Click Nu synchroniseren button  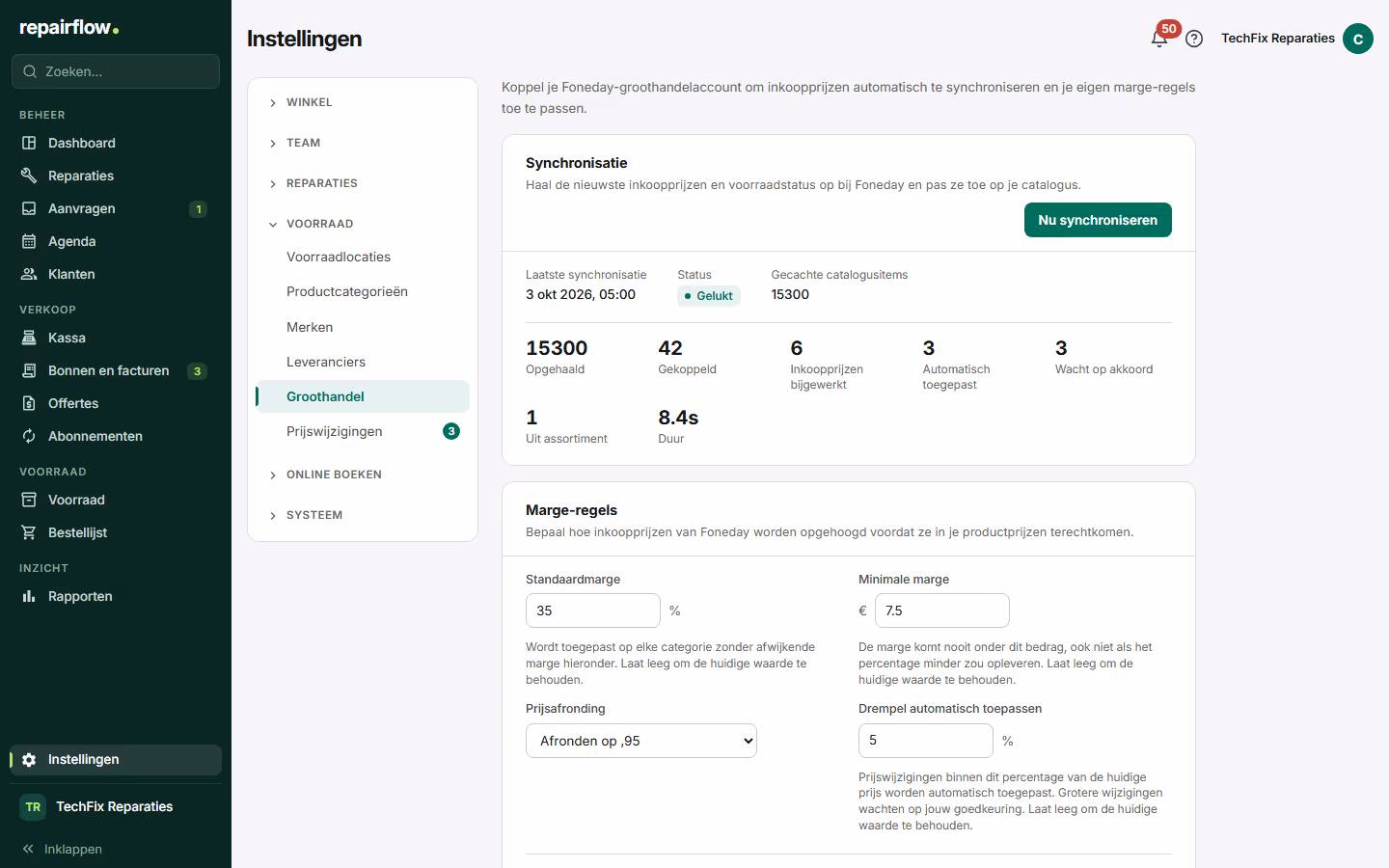(1098, 220)
